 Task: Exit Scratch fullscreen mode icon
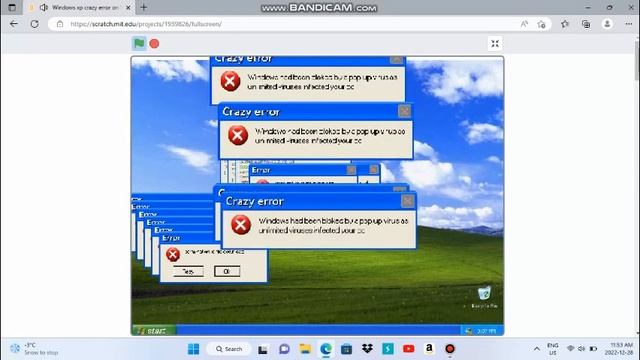click(495, 44)
